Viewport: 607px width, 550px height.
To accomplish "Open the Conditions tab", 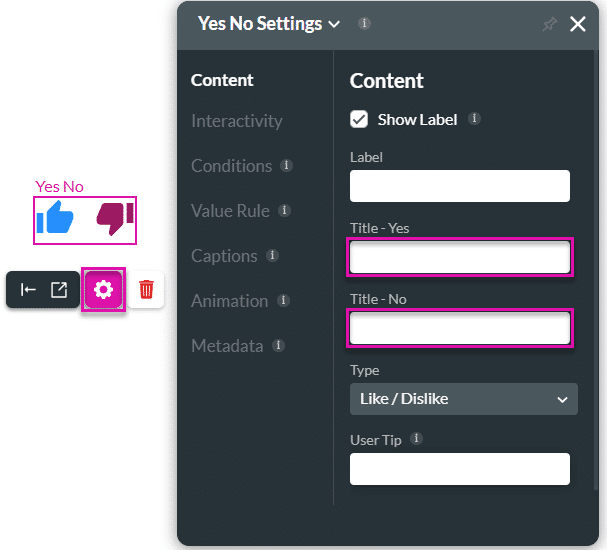I will click(x=232, y=166).
